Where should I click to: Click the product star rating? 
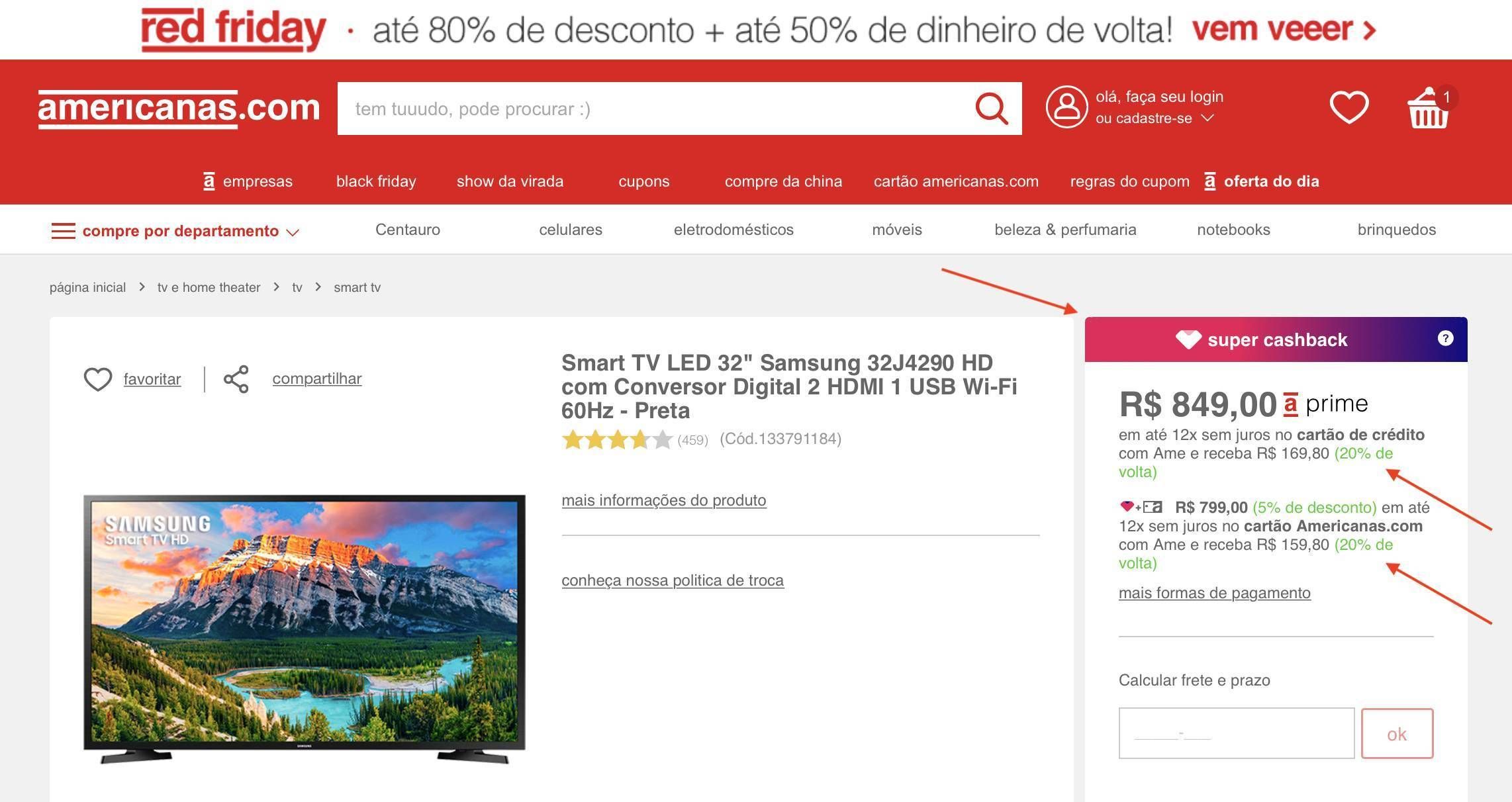[x=617, y=439]
